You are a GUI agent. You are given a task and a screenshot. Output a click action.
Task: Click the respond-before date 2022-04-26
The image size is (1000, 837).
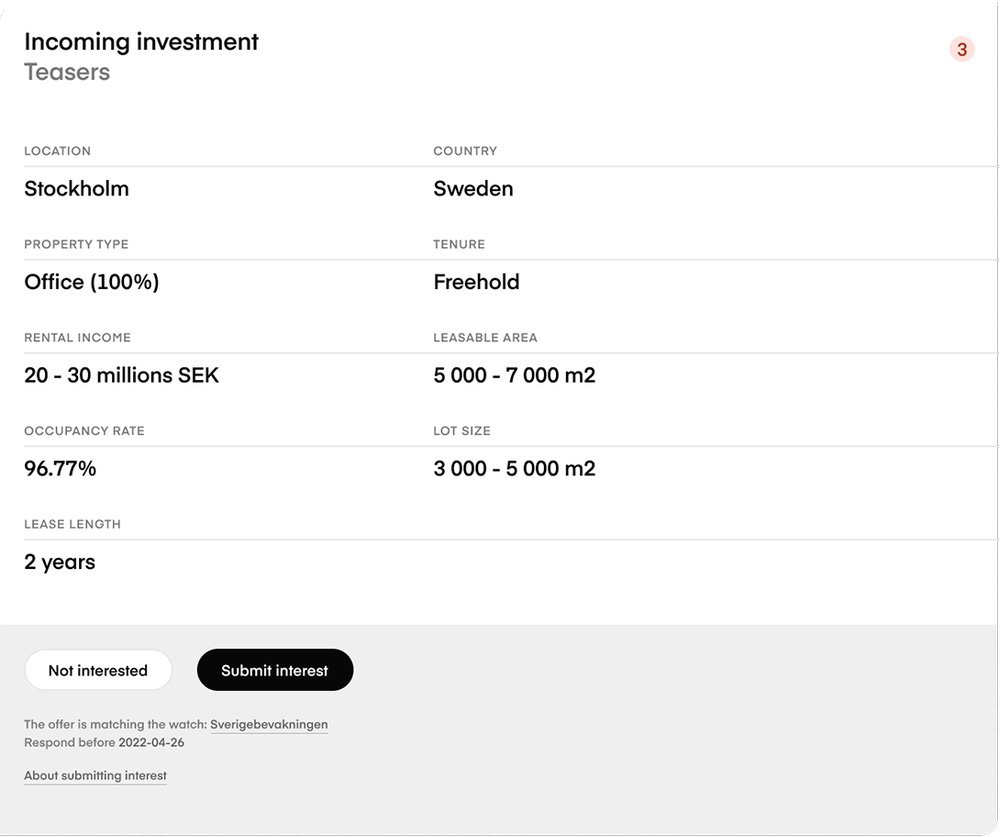tap(152, 743)
